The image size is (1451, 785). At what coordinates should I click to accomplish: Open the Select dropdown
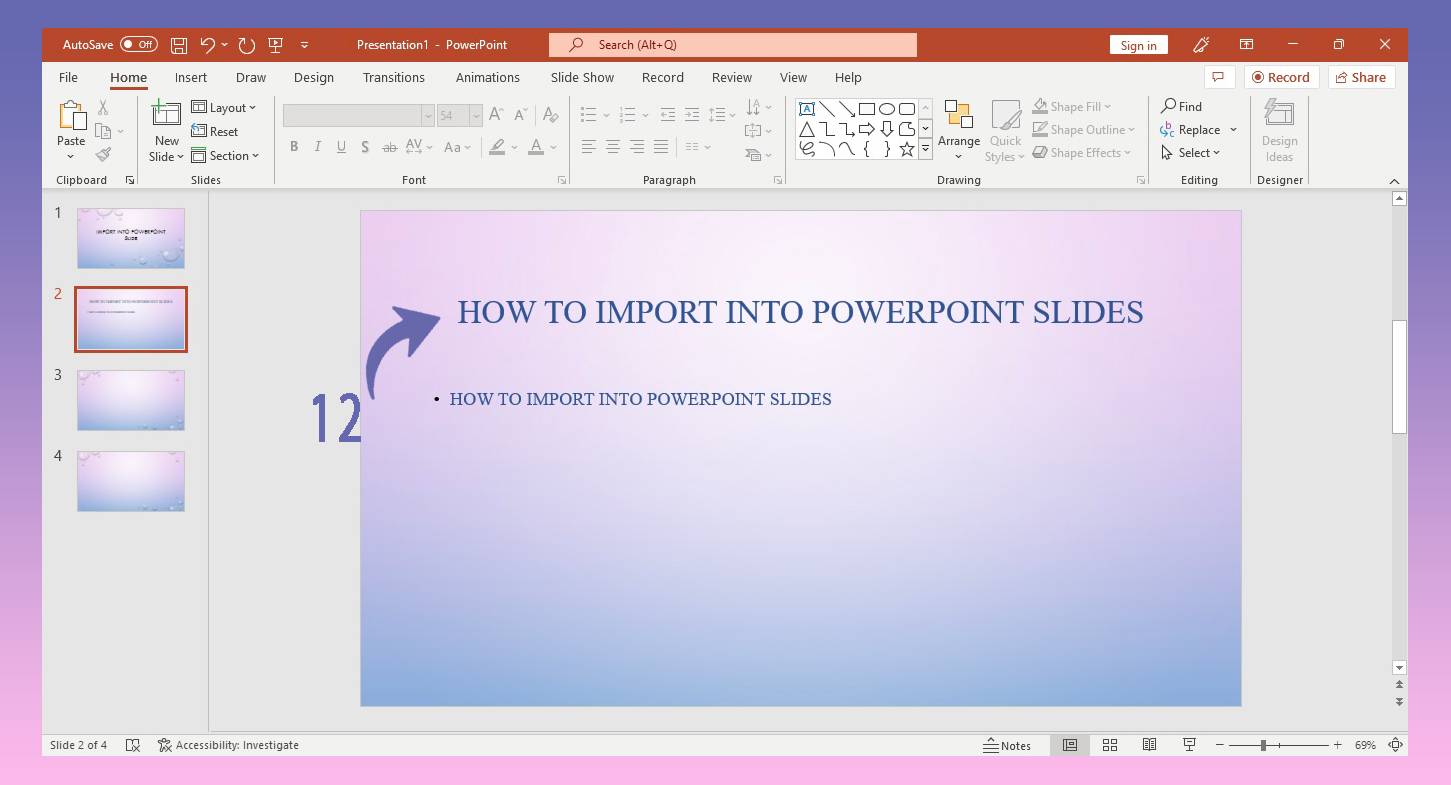1191,153
